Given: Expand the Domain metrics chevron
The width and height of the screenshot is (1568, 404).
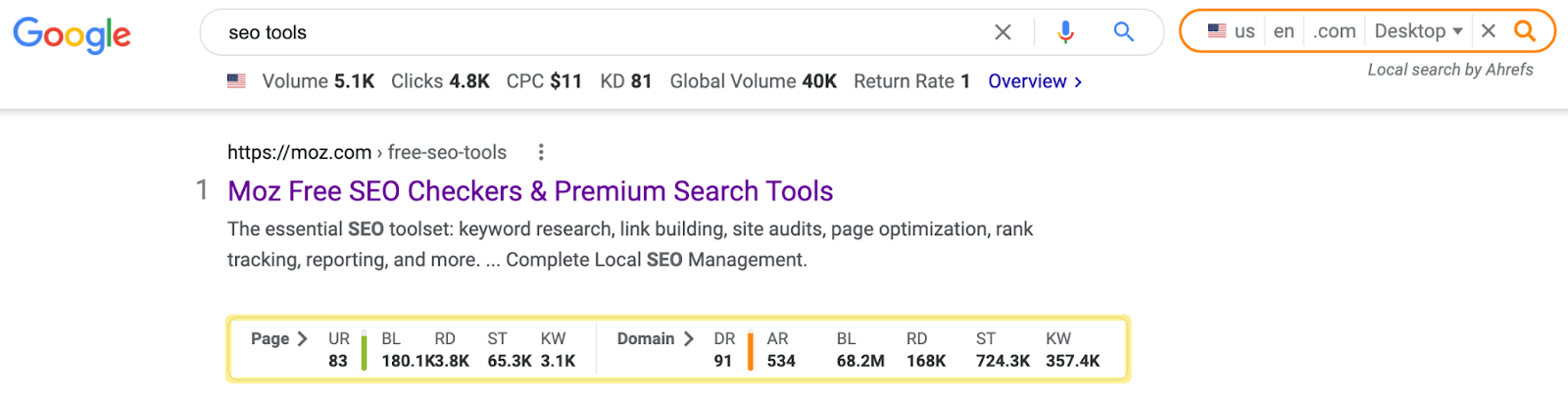Looking at the screenshot, I should (x=689, y=338).
